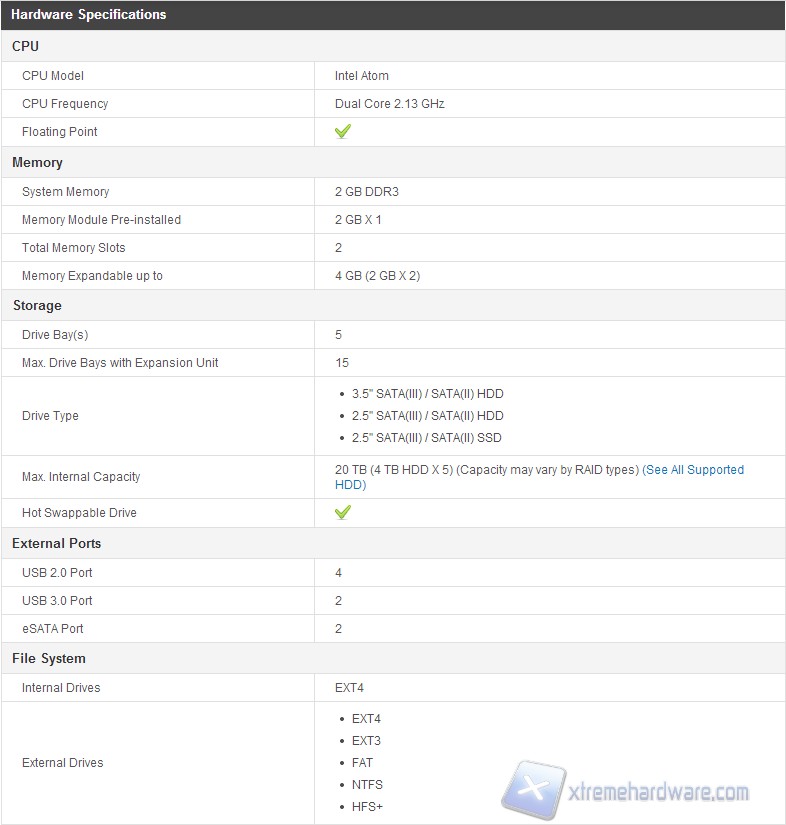Image resolution: width=786 pixels, height=825 pixels.
Task: Click the Hot Swappable Drive green checkmark
Action: 342,513
